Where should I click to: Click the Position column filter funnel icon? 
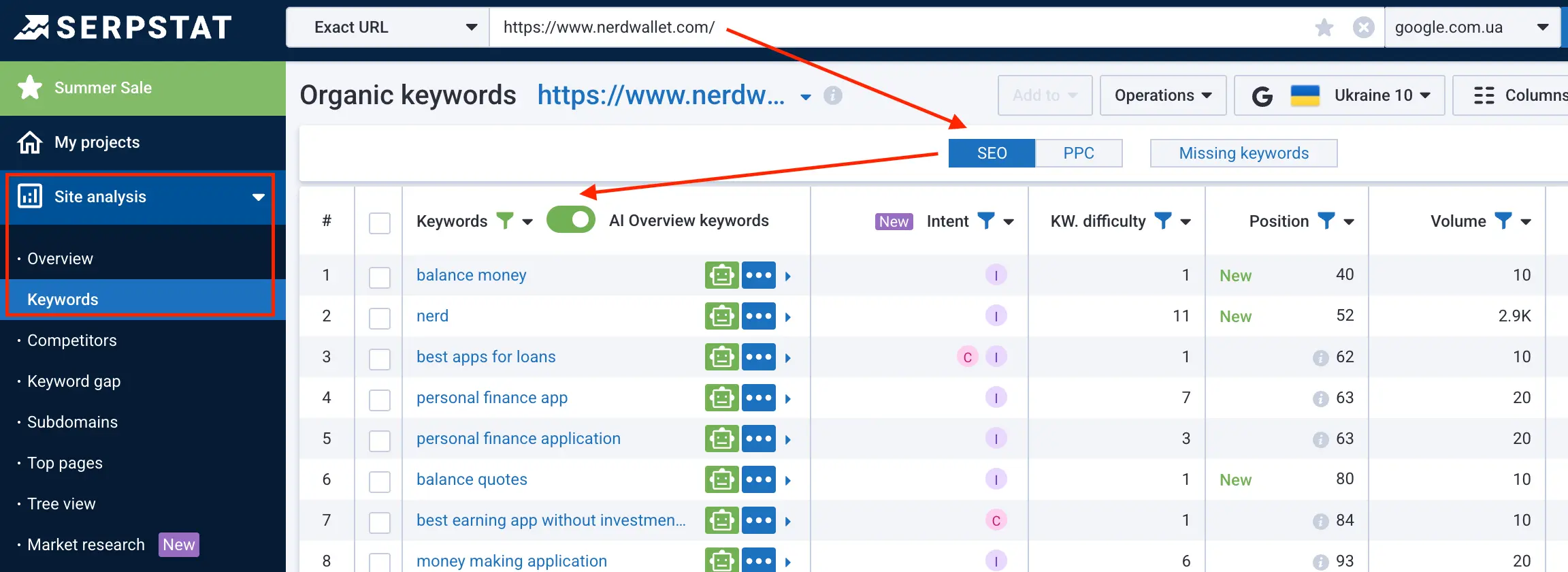tap(1326, 221)
